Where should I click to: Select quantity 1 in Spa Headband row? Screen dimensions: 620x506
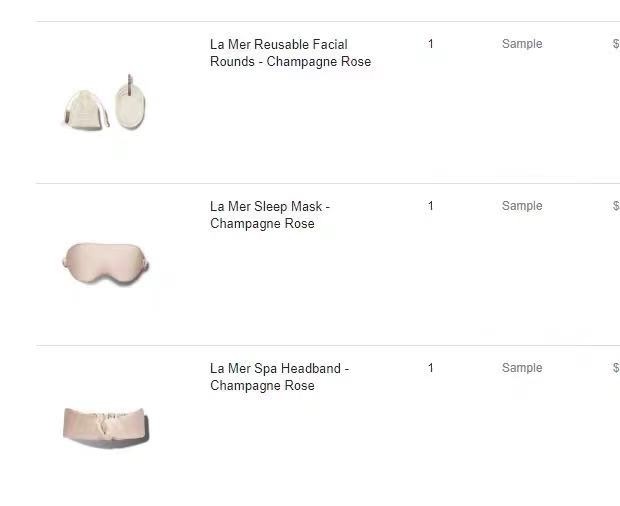pyautogui.click(x=431, y=368)
